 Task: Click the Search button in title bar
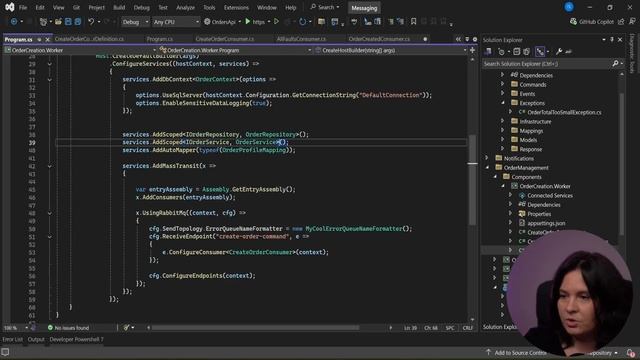click(325, 7)
